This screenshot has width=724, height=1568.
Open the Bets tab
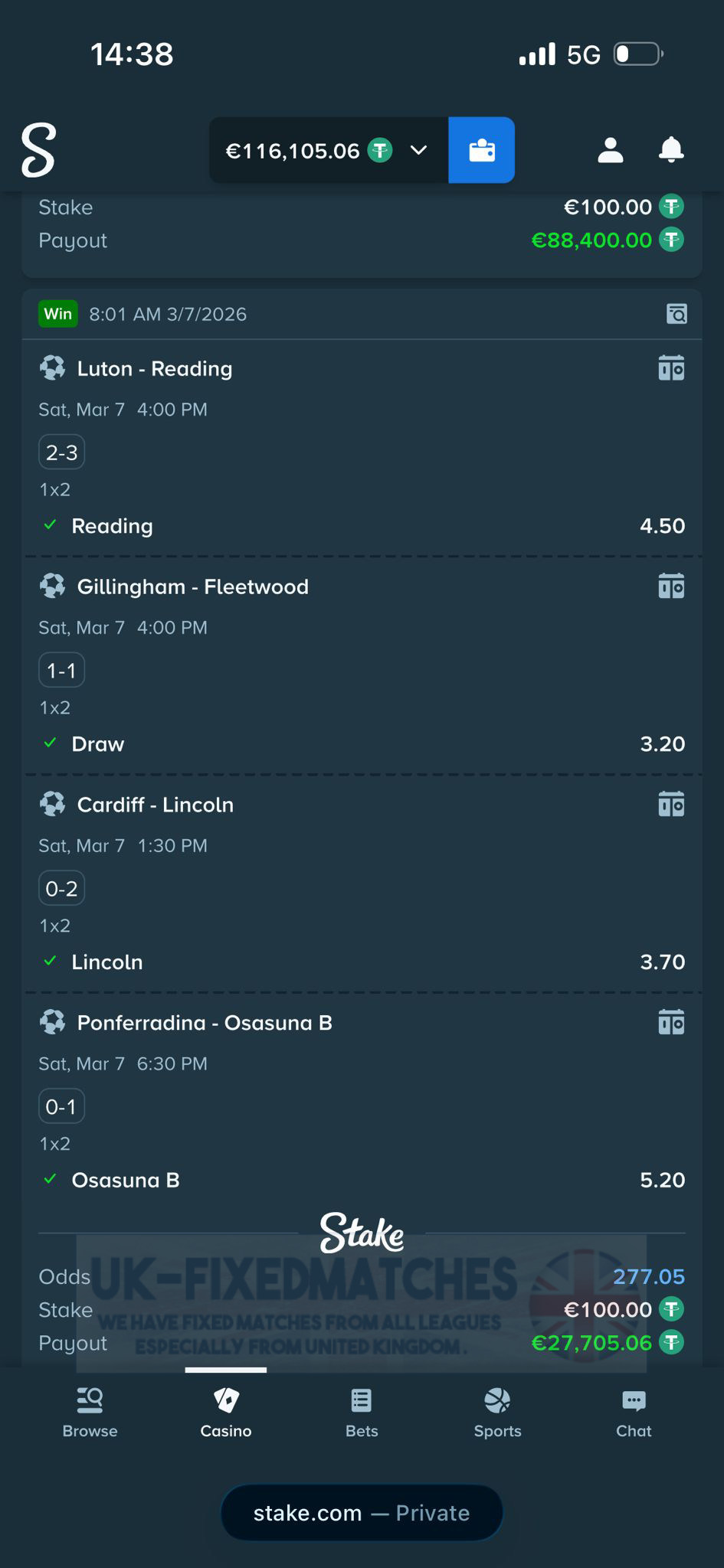click(362, 1413)
